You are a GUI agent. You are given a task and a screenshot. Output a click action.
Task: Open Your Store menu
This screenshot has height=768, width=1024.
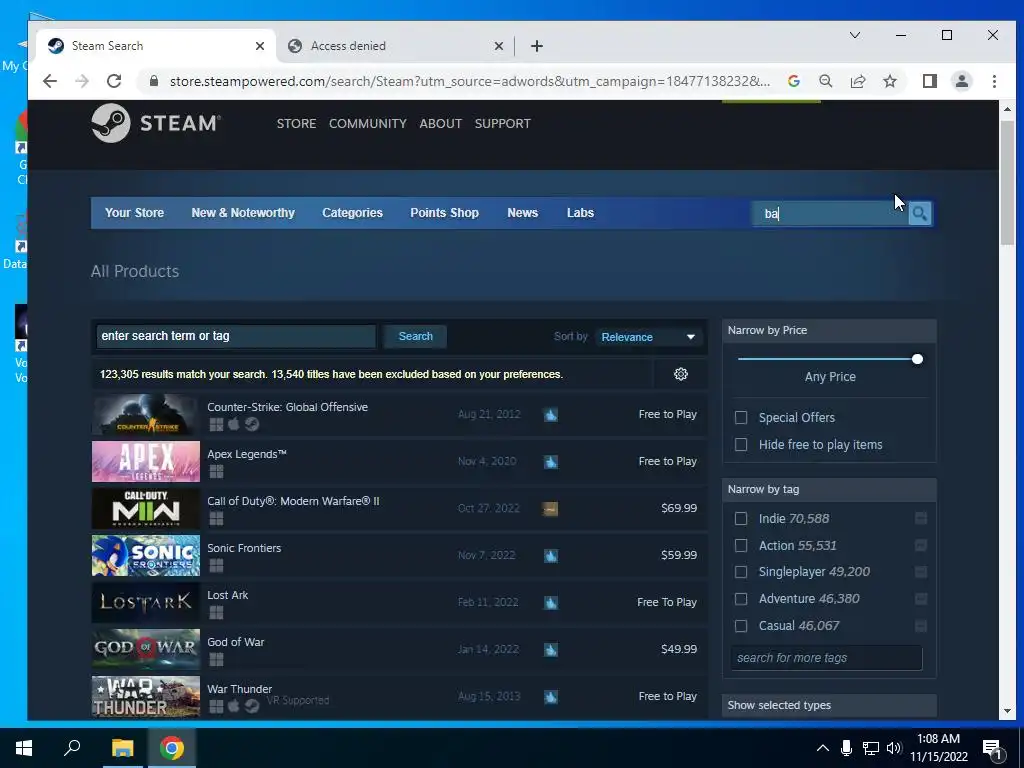pos(135,213)
